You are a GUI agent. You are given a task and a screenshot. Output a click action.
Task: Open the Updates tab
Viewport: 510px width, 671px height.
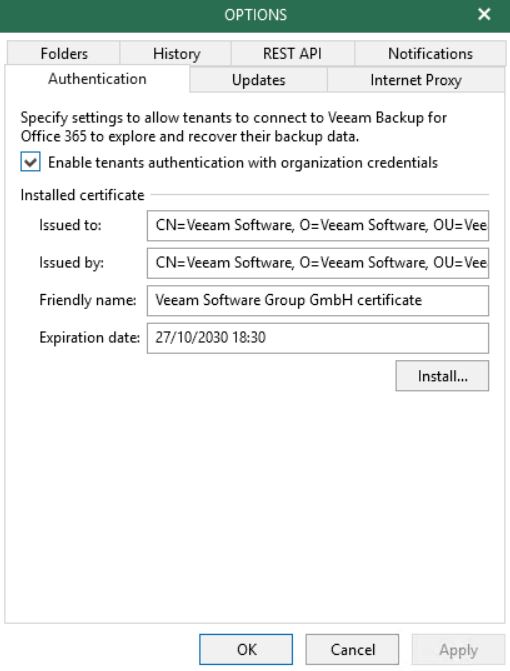coord(258,80)
